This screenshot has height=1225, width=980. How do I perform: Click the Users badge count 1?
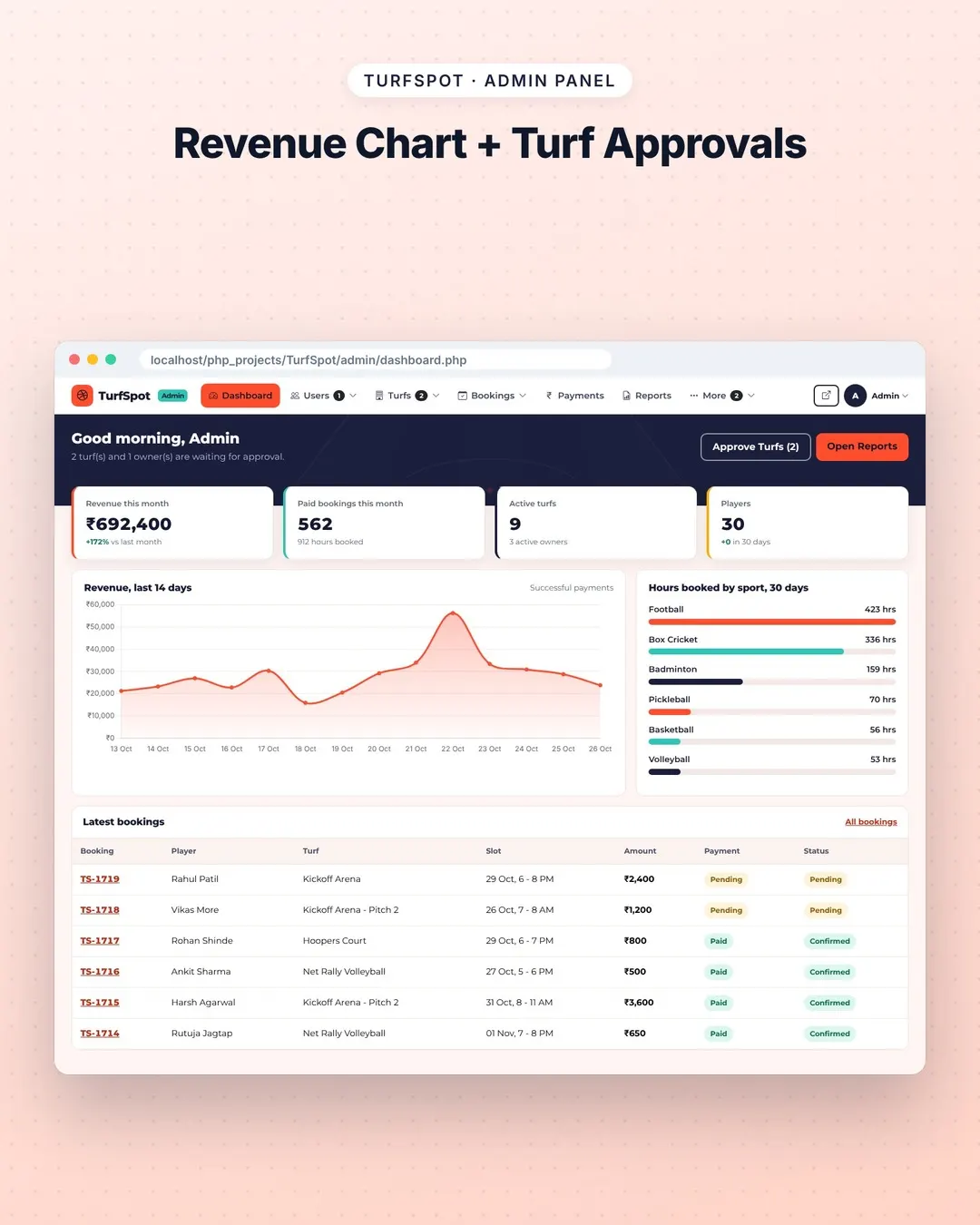(x=339, y=396)
